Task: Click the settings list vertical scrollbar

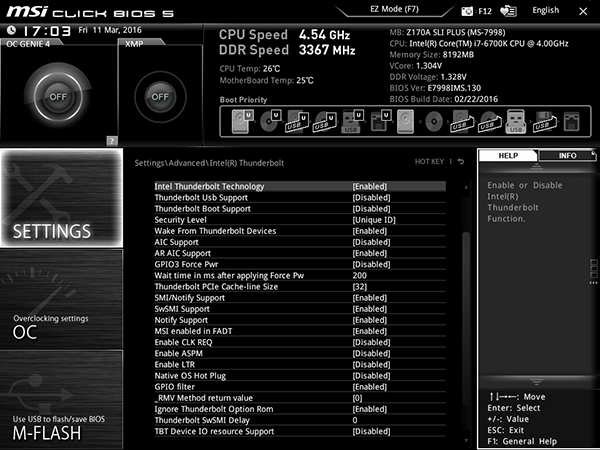Action: coord(466,313)
